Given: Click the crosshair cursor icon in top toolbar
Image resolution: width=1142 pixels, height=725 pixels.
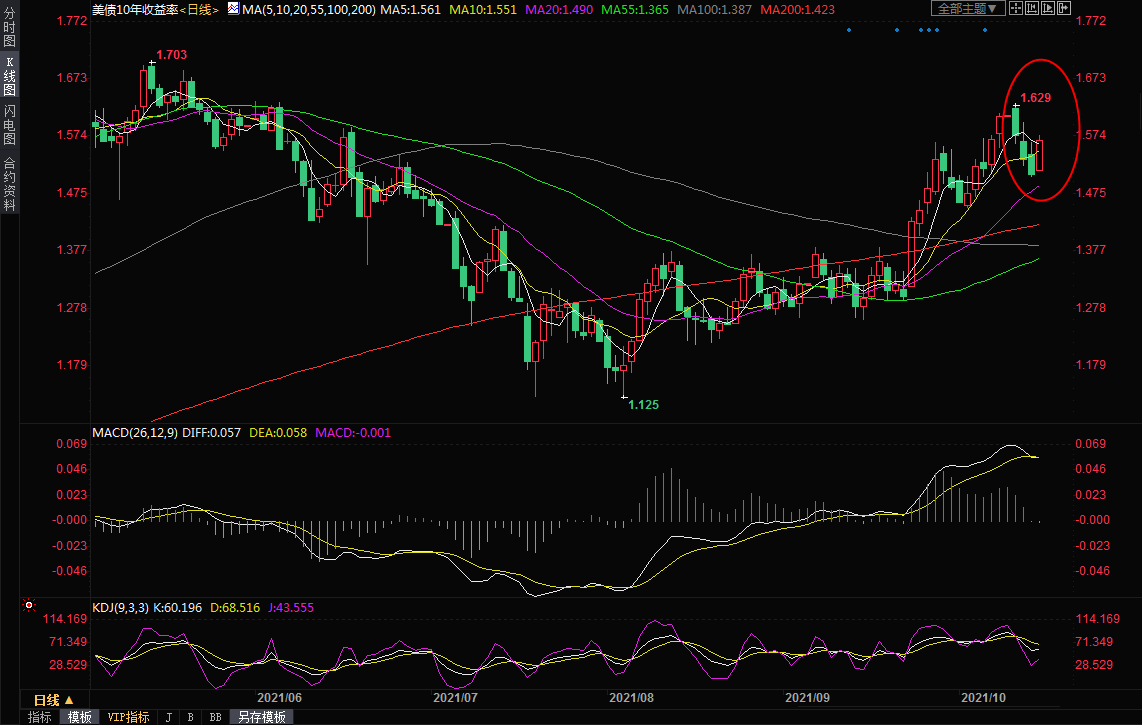Looking at the screenshot, I should (x=1016, y=9).
